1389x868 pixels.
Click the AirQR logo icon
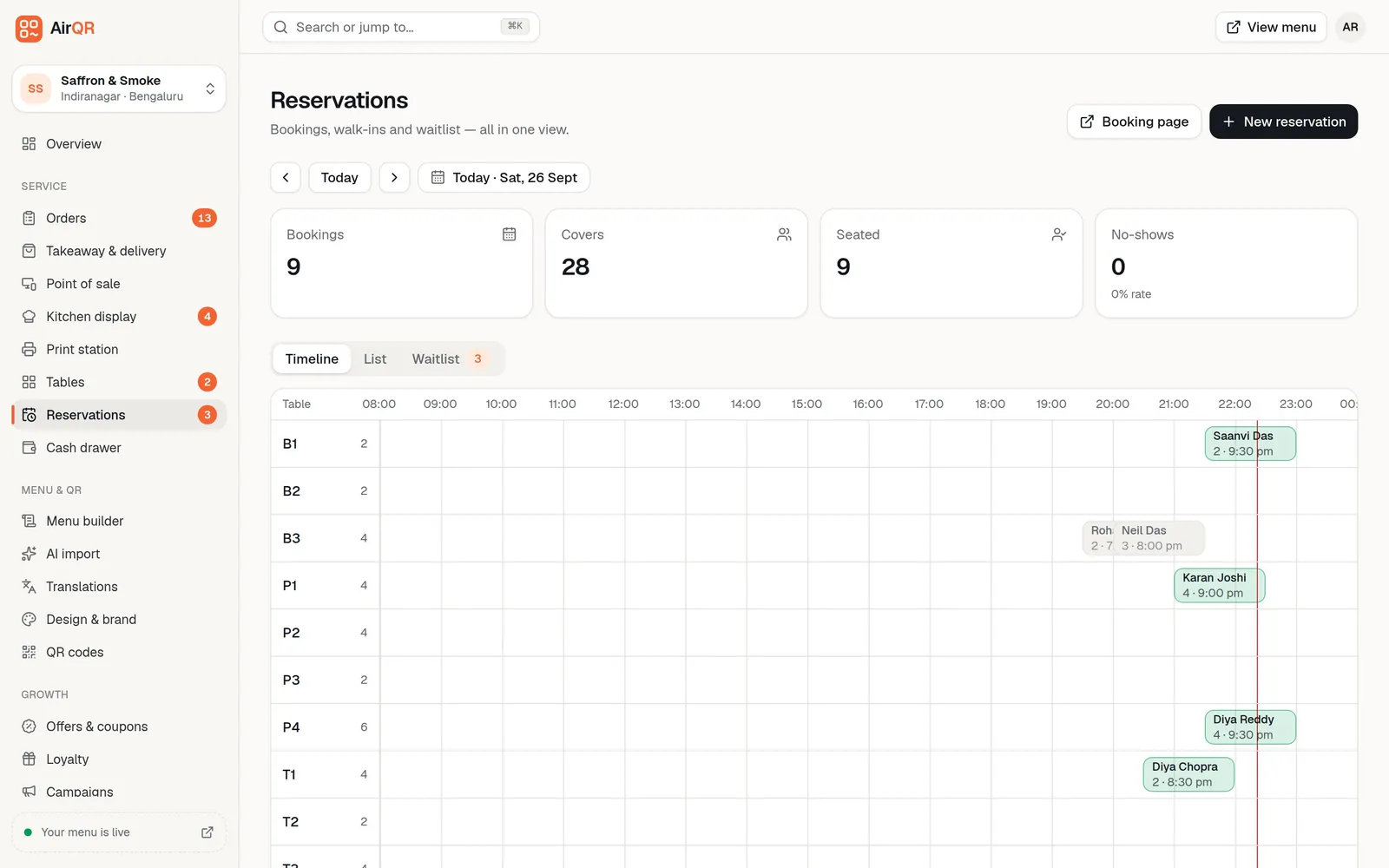pos(29,28)
